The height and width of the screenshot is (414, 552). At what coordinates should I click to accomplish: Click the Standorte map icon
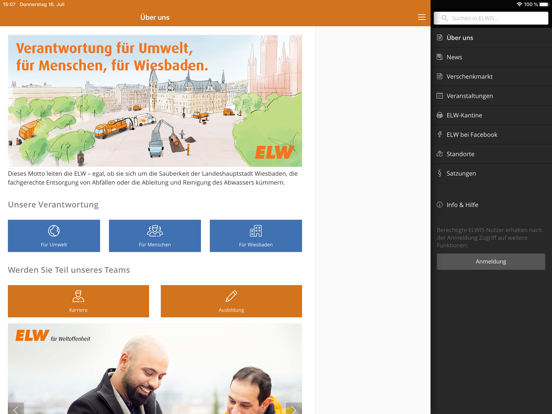[x=439, y=153]
